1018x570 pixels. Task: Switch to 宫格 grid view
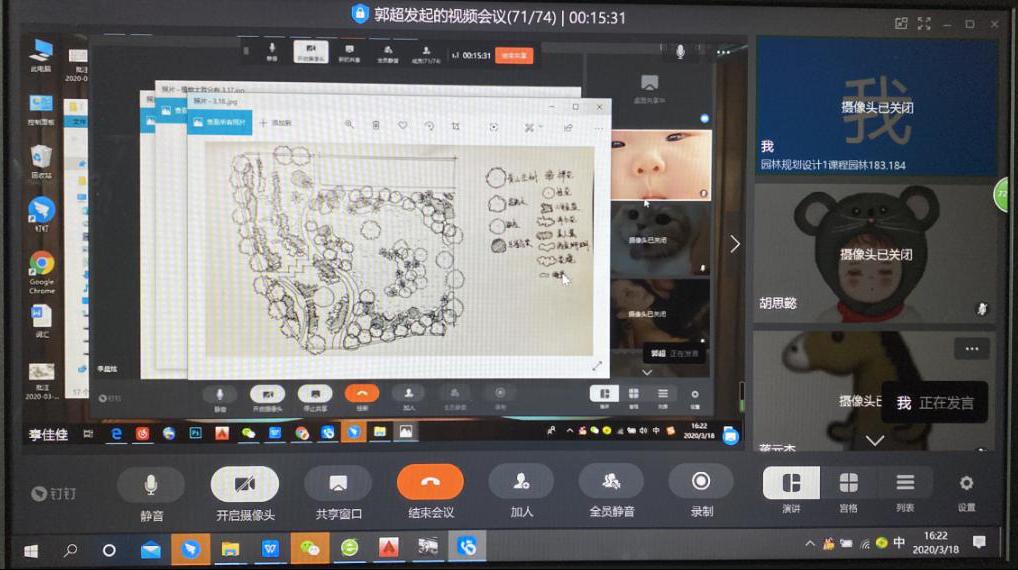pos(848,483)
